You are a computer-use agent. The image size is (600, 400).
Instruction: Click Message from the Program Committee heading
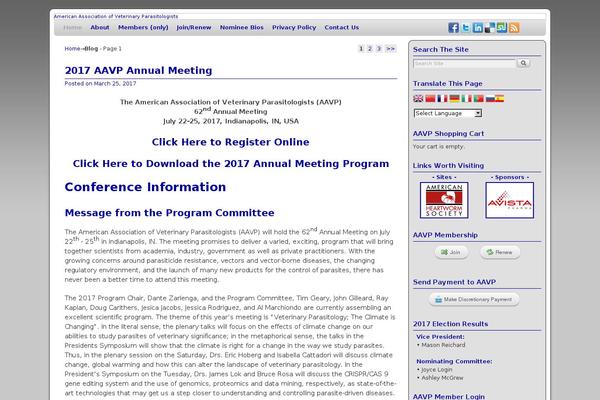(170, 213)
